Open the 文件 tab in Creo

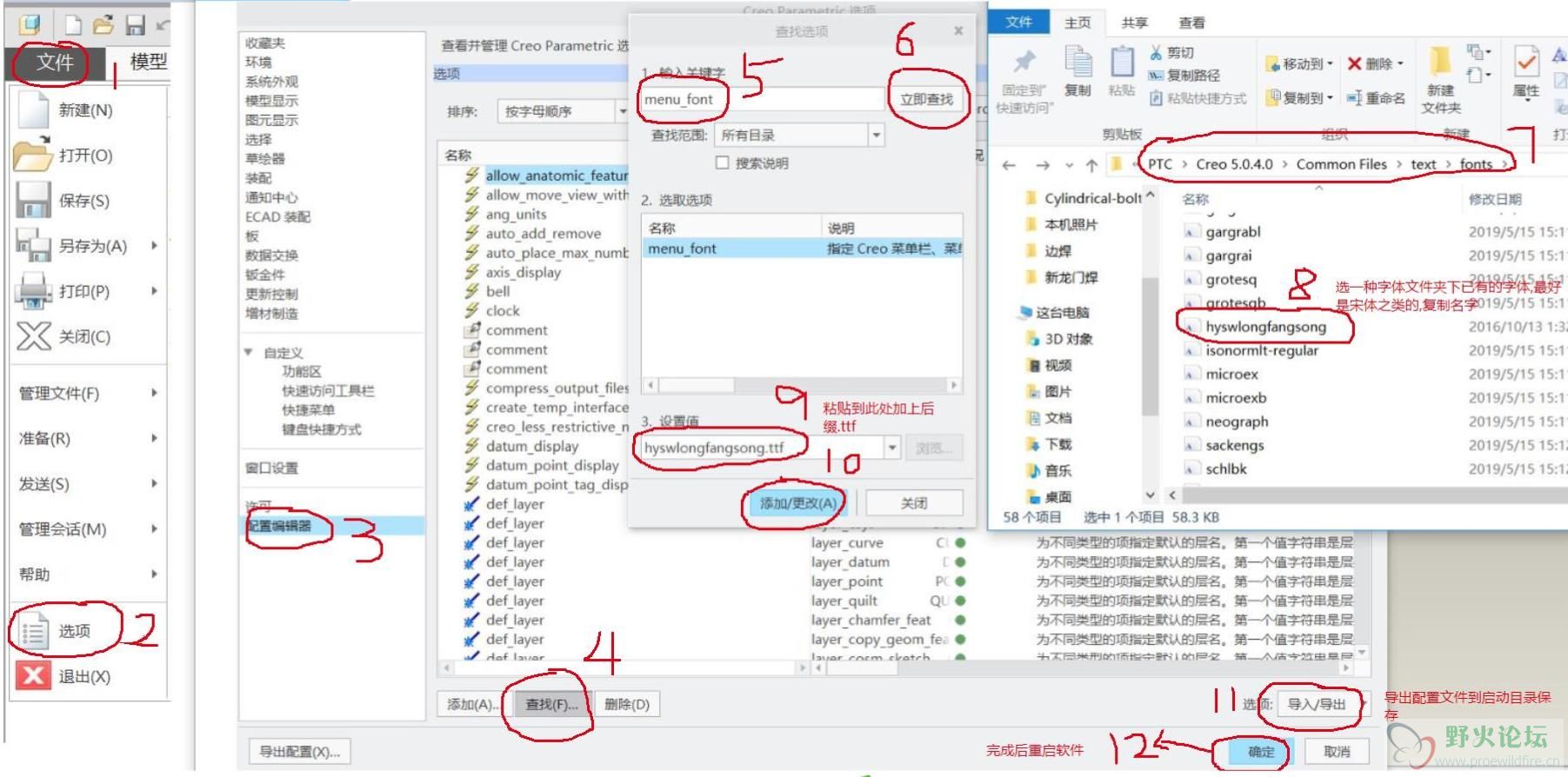(54, 62)
